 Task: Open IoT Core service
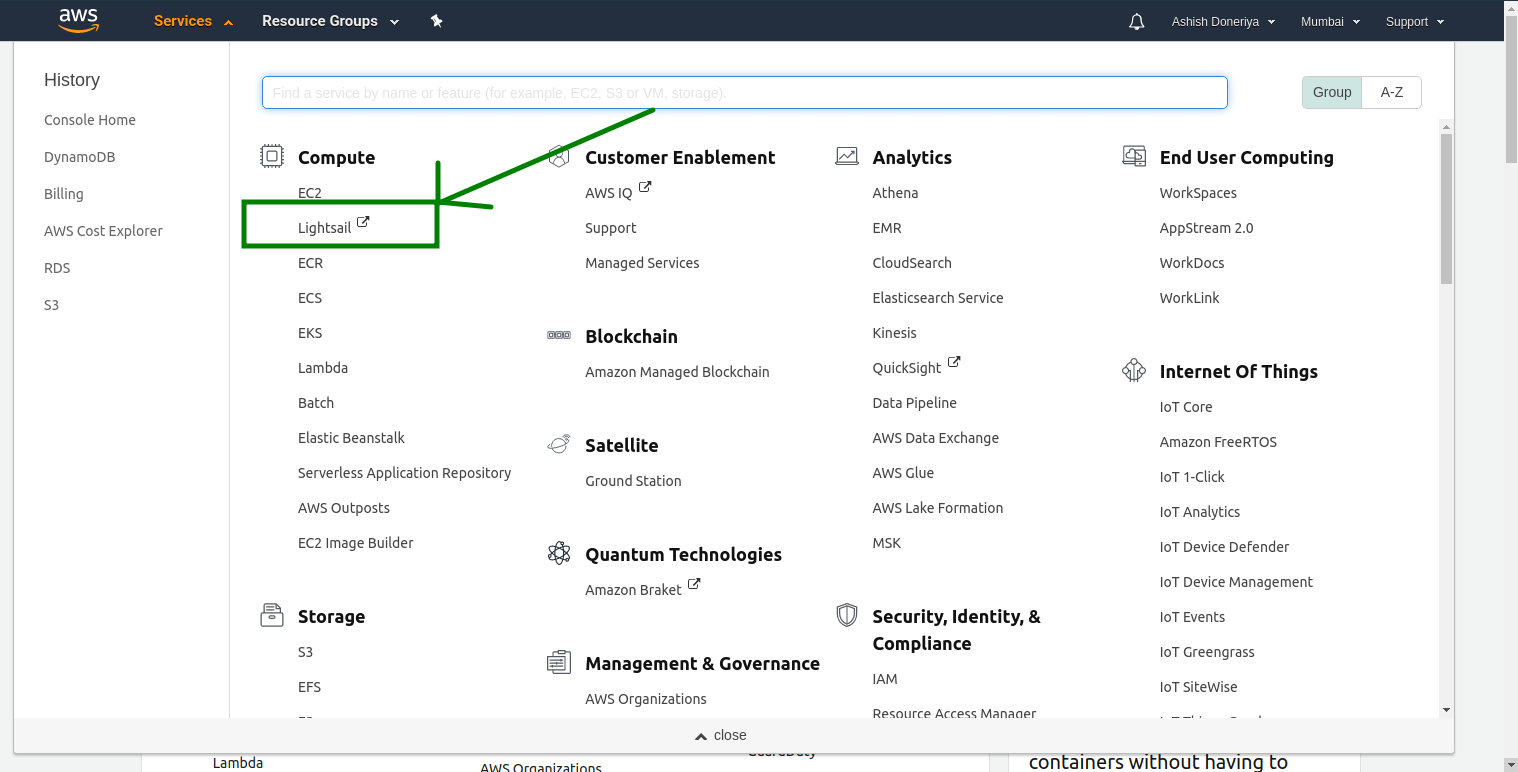click(x=1186, y=407)
